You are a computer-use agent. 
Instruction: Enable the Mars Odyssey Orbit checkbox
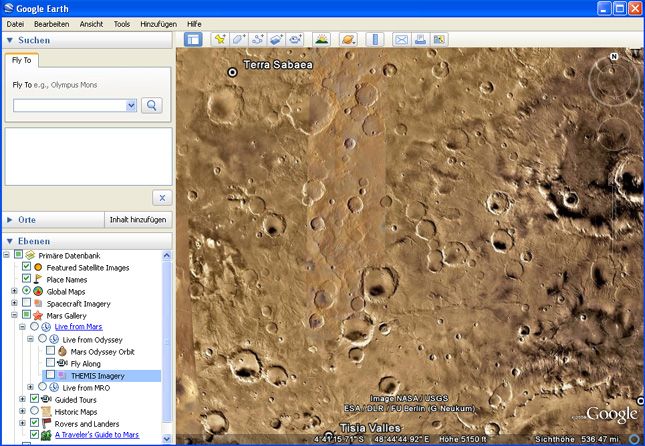[50, 351]
